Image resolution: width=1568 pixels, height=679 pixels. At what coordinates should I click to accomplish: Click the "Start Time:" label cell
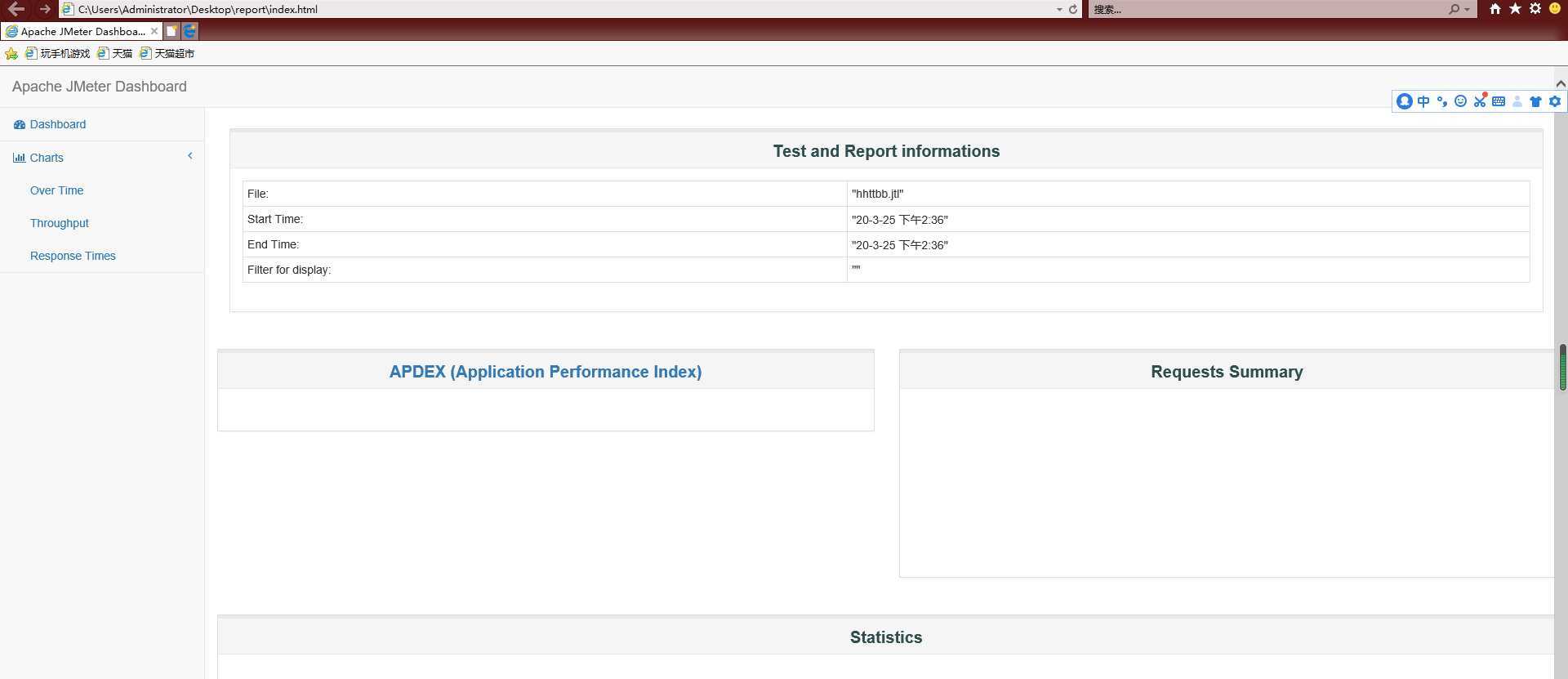545,219
